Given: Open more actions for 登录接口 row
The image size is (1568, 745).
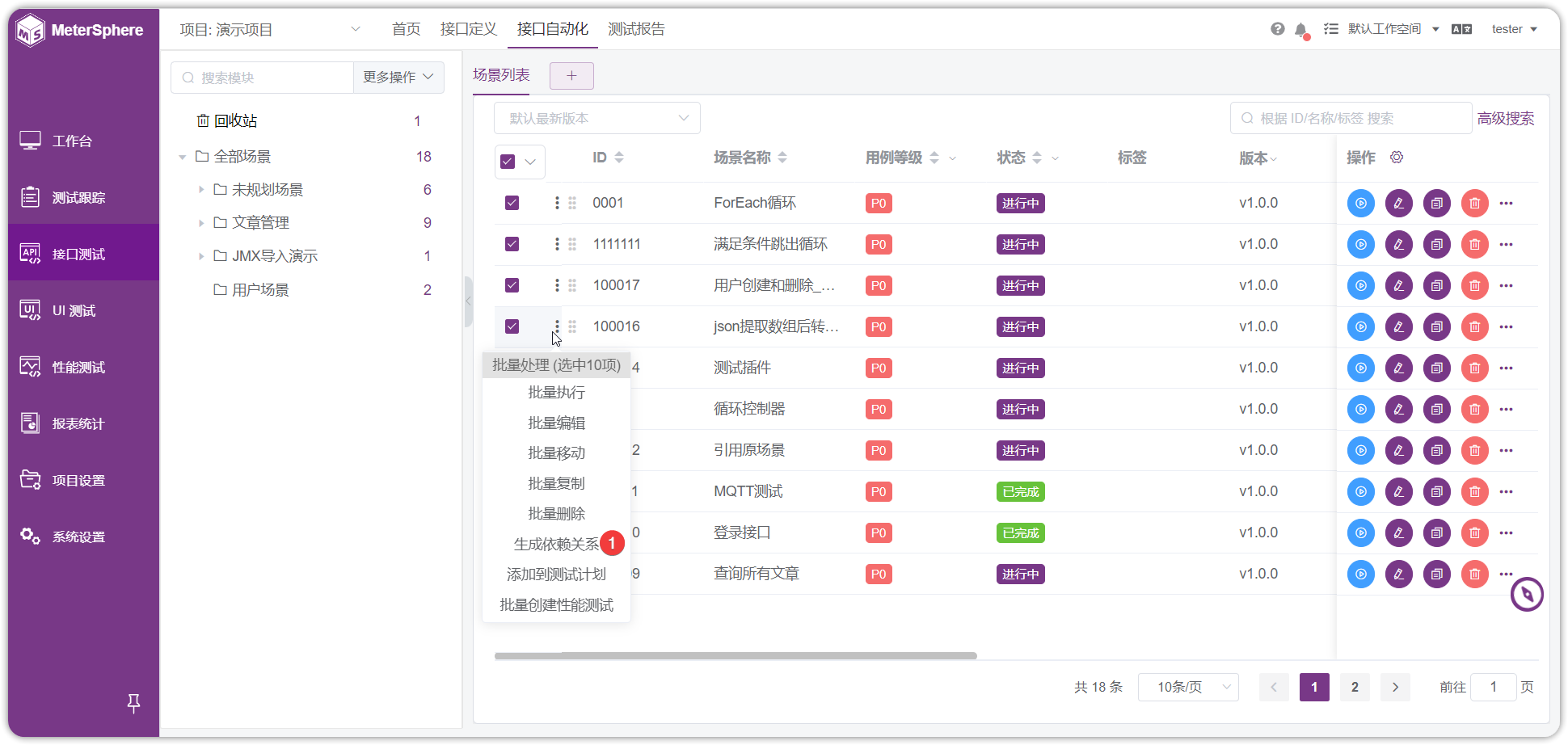Looking at the screenshot, I should tap(1506, 532).
